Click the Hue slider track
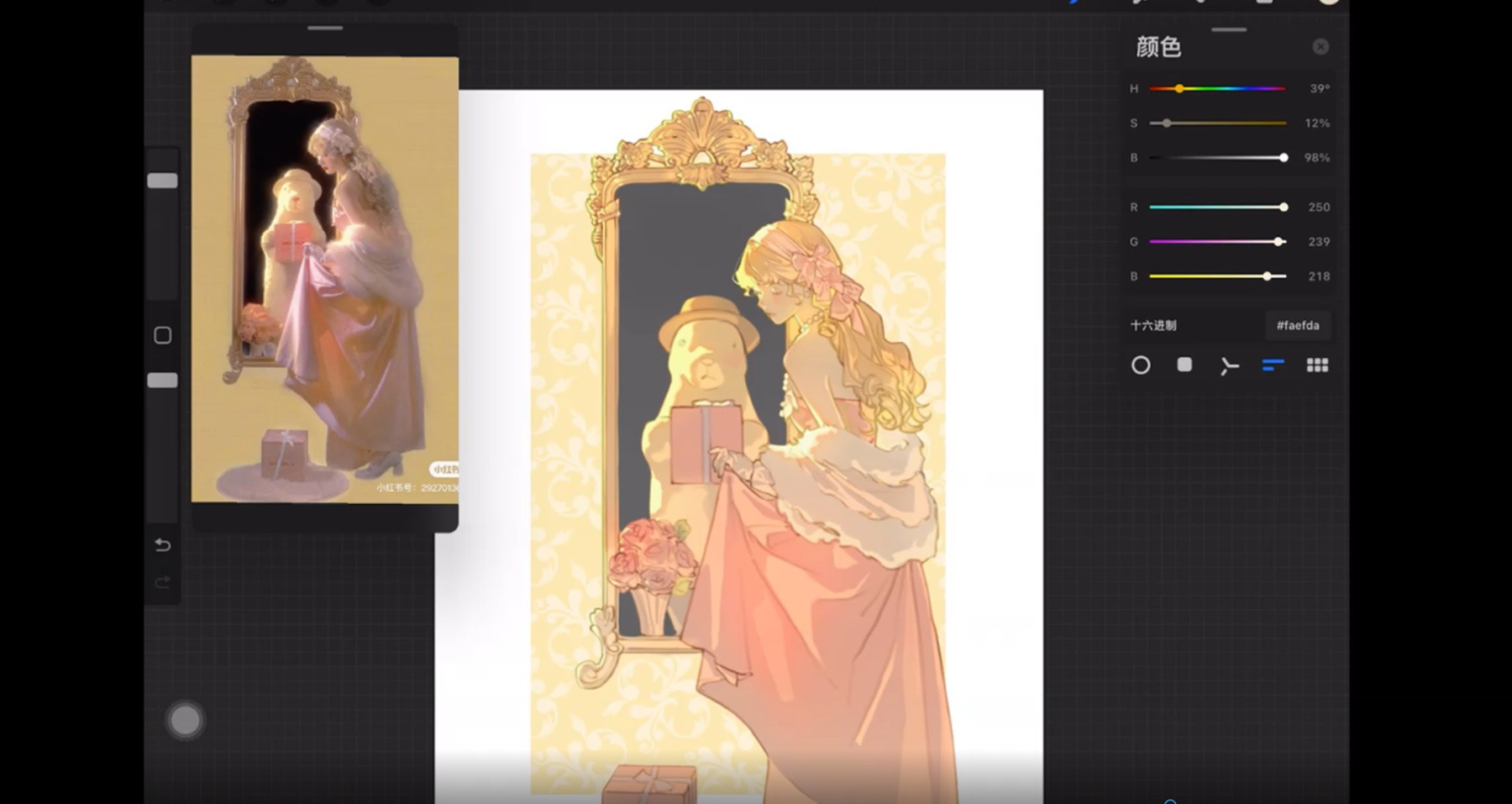 point(1217,88)
